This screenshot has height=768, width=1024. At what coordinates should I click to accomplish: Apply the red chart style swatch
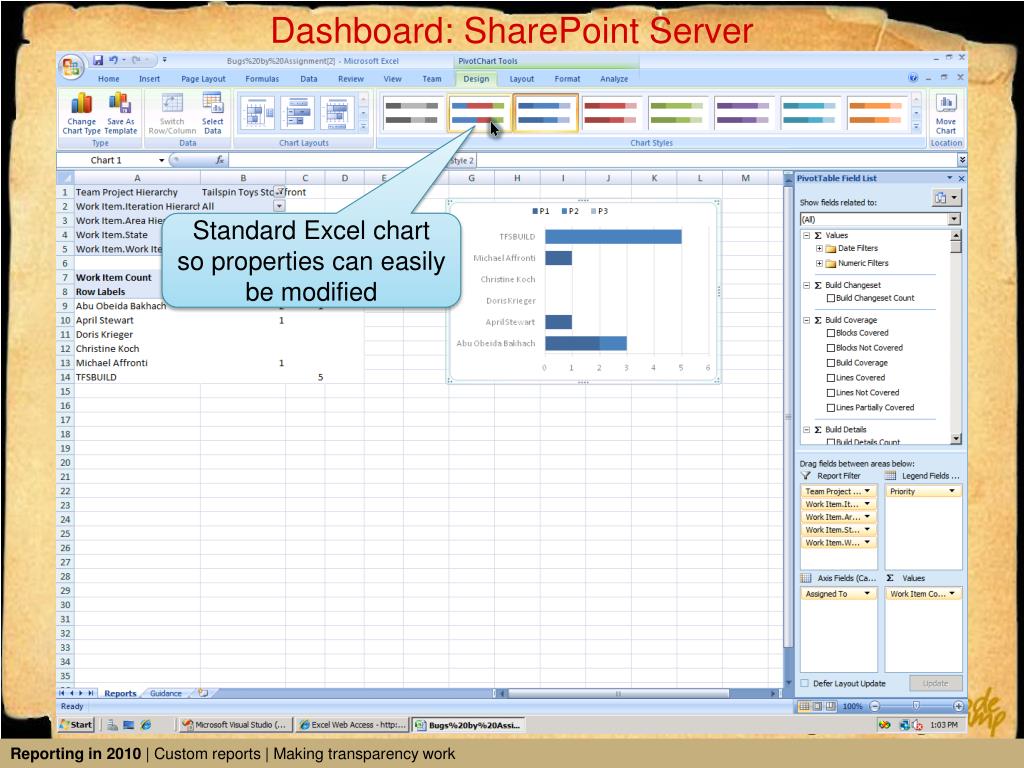(x=611, y=112)
